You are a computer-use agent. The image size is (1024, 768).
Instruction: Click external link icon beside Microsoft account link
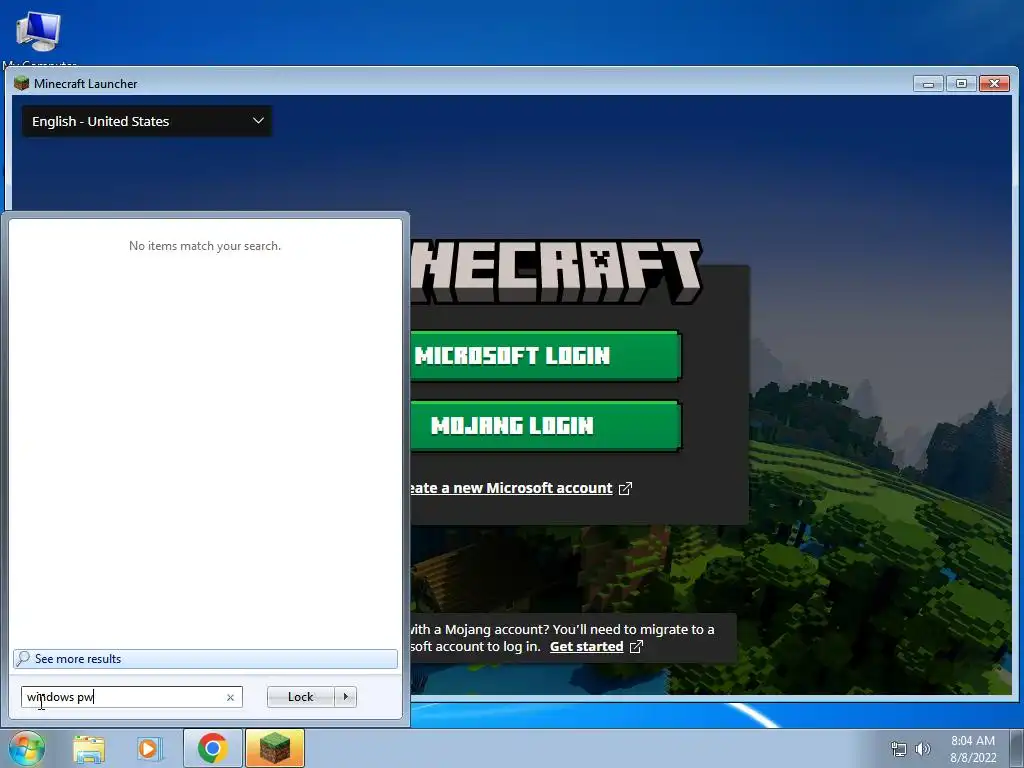point(625,488)
